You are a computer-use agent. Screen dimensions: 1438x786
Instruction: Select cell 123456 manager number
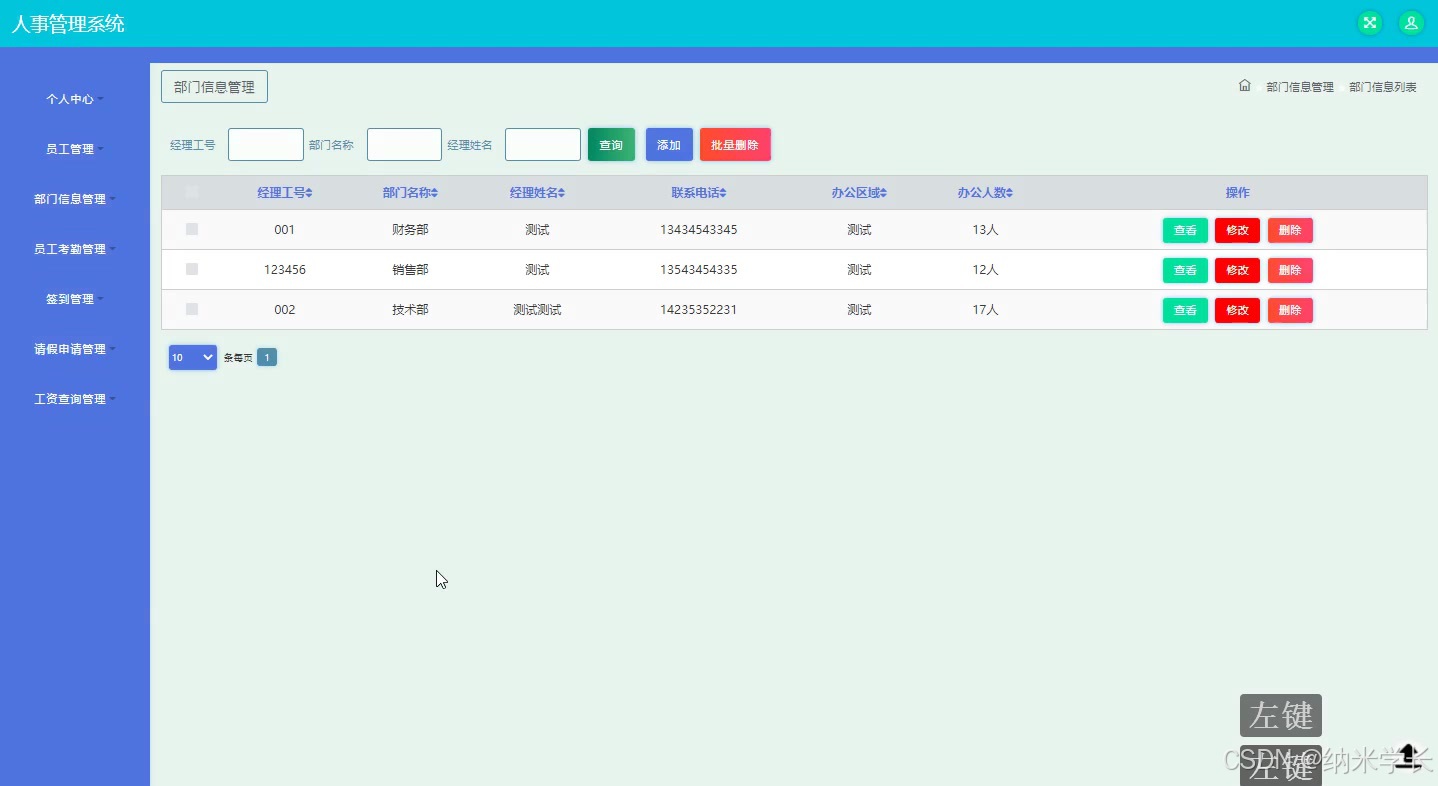[x=285, y=270]
